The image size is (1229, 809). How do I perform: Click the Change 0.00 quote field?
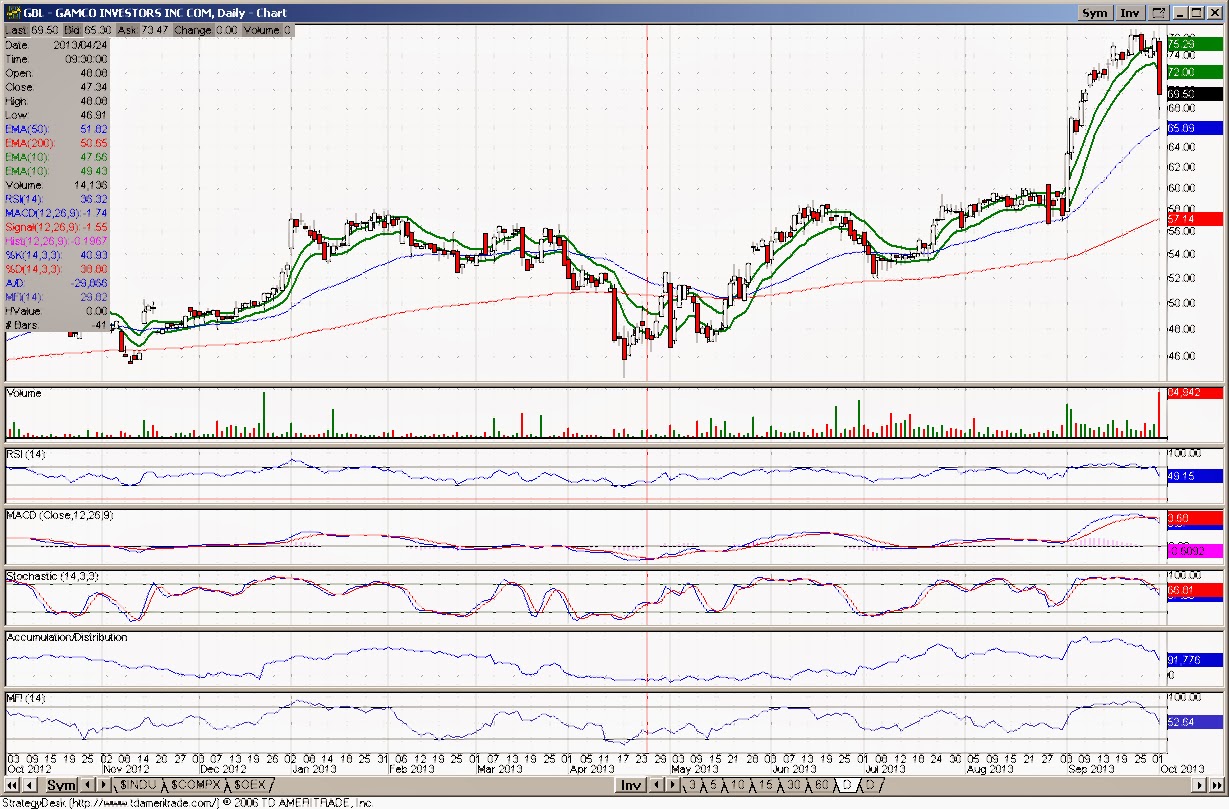[x=205, y=31]
